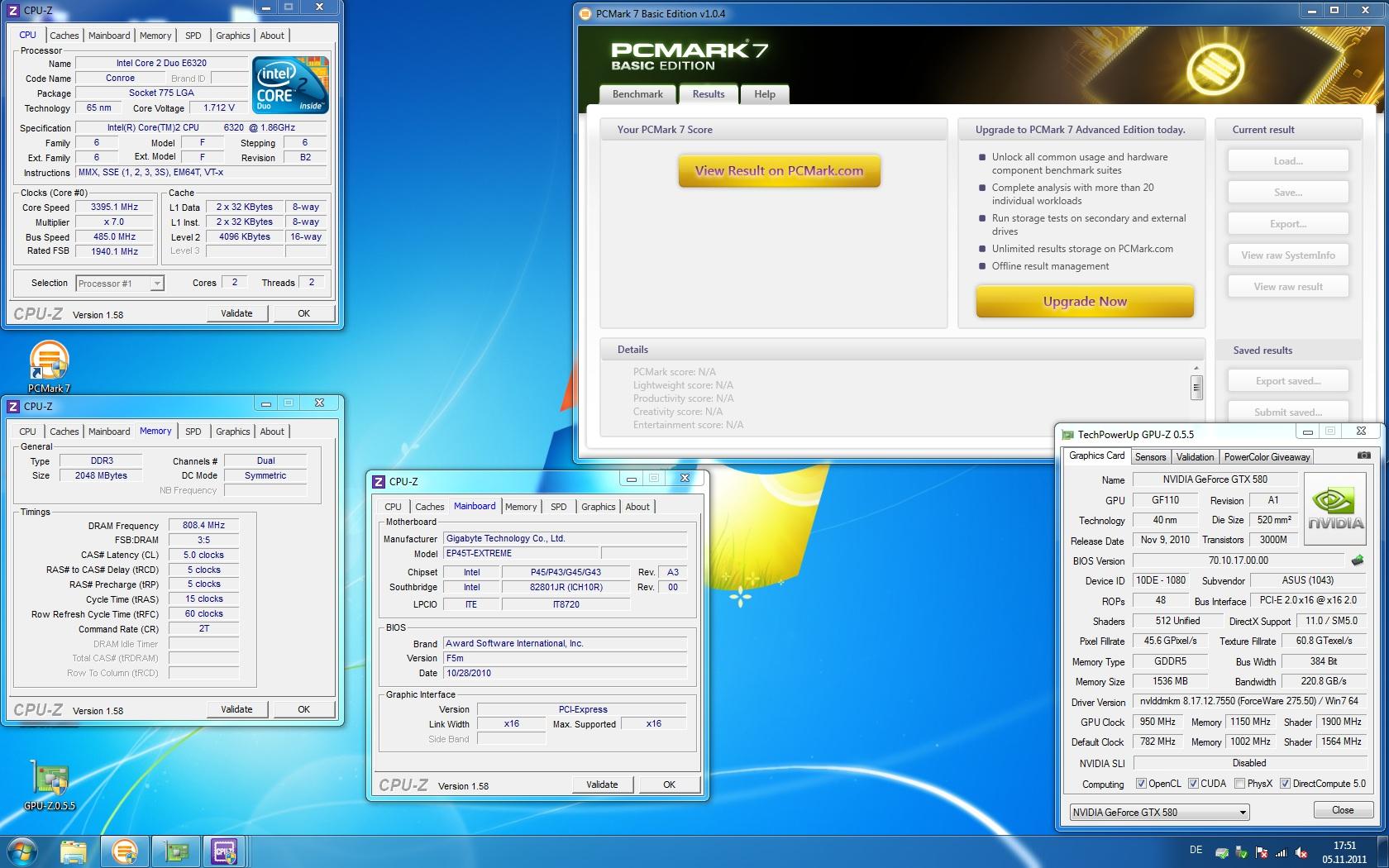Toggle the OpenCL checkbox in GPU-Z
This screenshot has height=868, width=1389.
tap(1141, 784)
